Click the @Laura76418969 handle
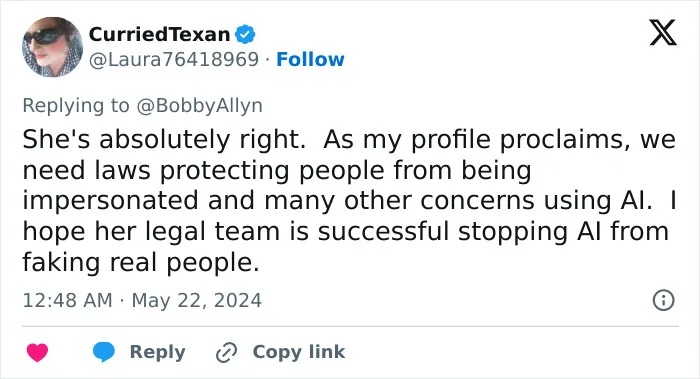 click(174, 59)
